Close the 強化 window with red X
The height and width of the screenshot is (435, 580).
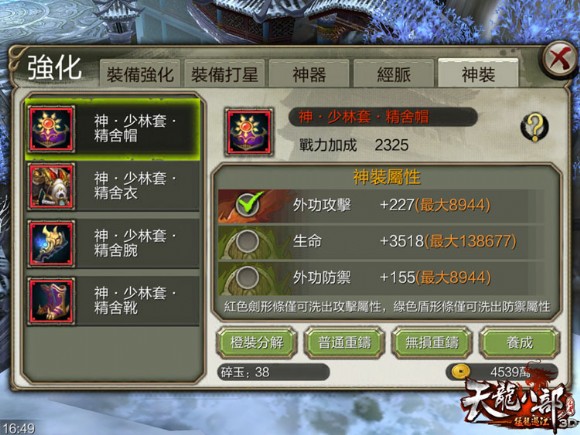(x=561, y=59)
